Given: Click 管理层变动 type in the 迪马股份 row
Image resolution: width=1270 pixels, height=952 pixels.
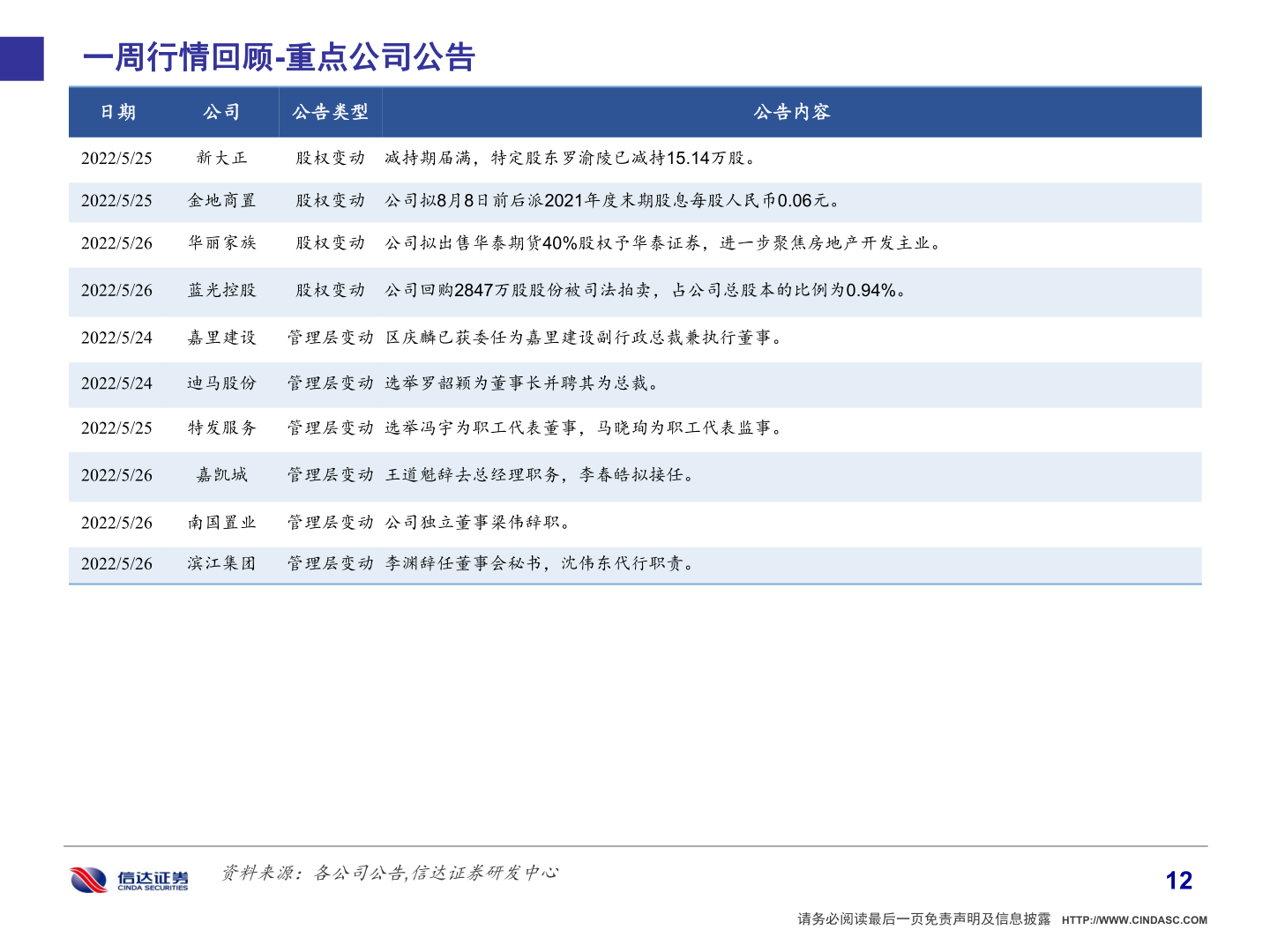Looking at the screenshot, I should click(x=331, y=383).
